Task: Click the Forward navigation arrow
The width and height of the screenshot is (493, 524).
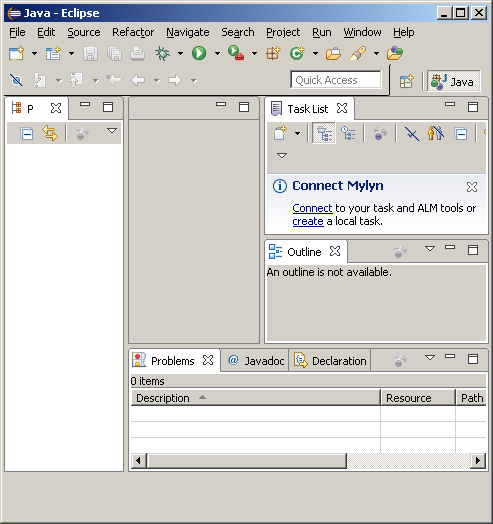Action: 175,80
